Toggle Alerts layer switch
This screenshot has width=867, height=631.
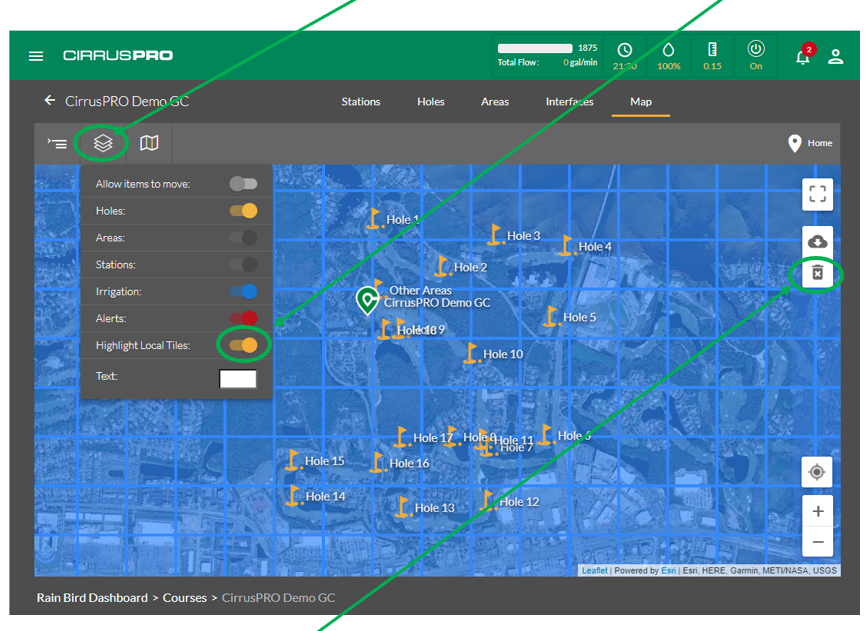coord(243,318)
